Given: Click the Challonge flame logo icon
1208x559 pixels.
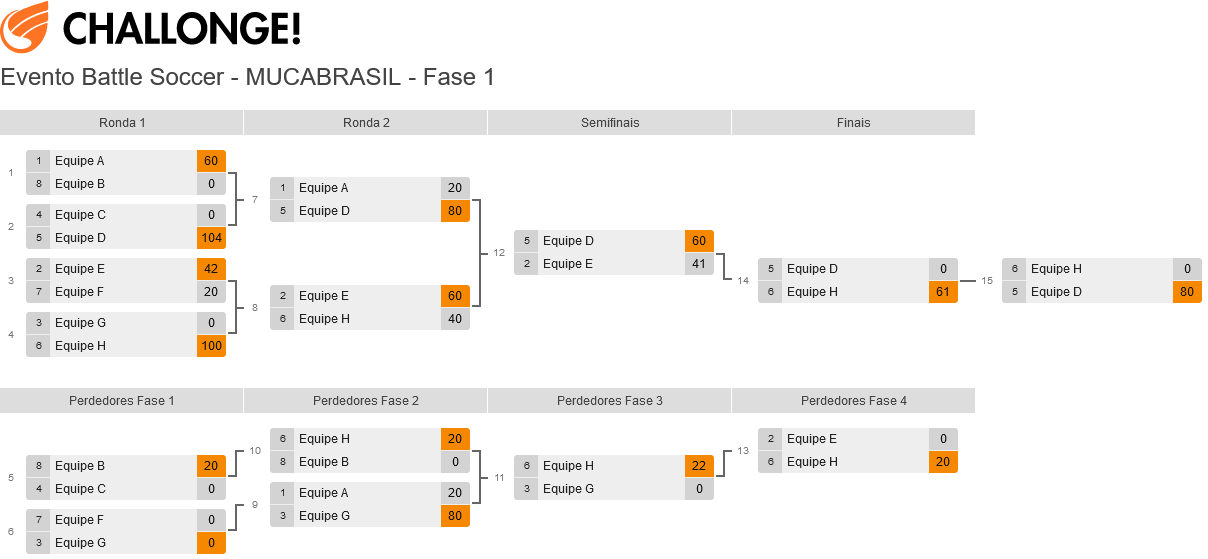Looking at the screenshot, I should [x=24, y=27].
